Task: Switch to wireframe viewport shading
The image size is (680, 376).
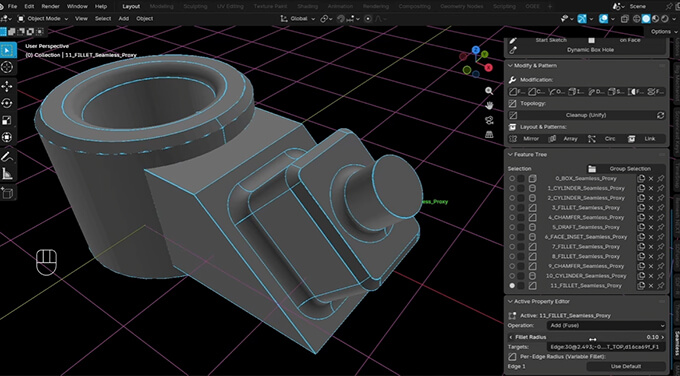Action: [x=637, y=19]
